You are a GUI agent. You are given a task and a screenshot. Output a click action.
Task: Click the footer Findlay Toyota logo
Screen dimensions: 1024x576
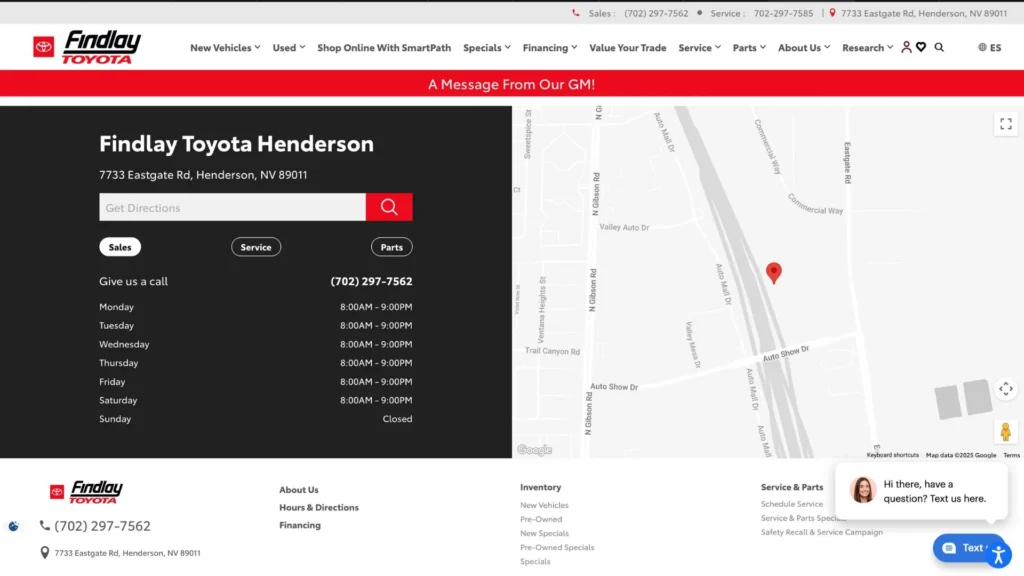[x=86, y=492]
